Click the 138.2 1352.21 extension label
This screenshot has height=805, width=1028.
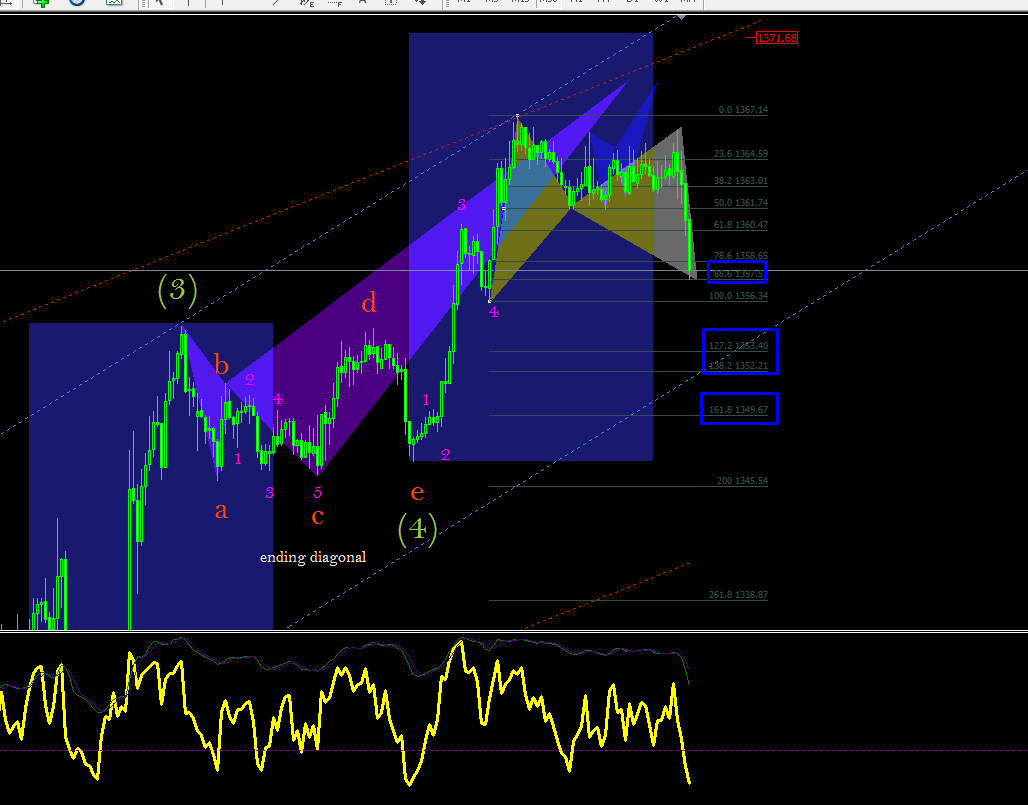tap(738, 365)
